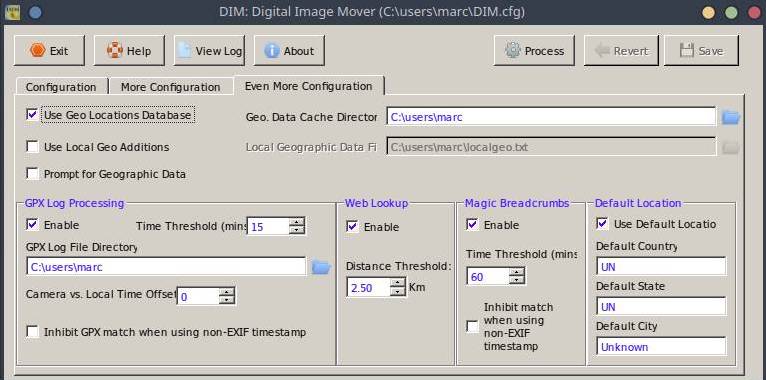
Task: Increase Web Lookup Distance Threshold
Action: [x=398, y=283]
